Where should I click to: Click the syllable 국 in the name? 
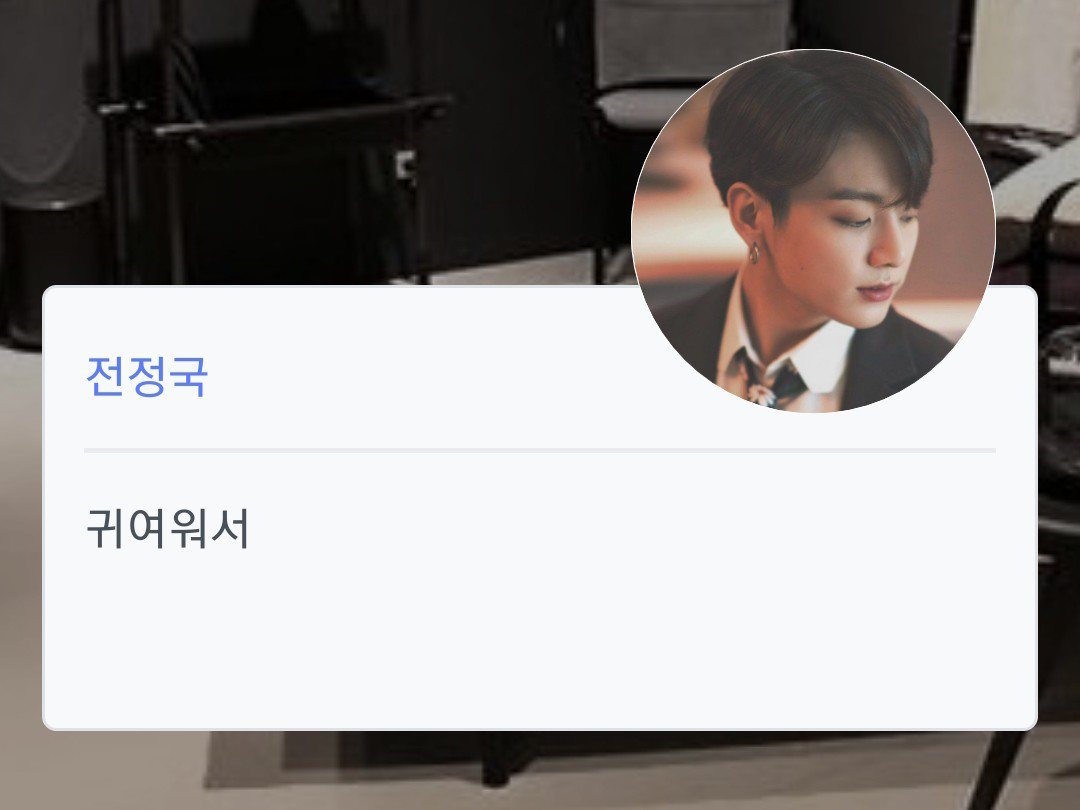click(x=188, y=377)
